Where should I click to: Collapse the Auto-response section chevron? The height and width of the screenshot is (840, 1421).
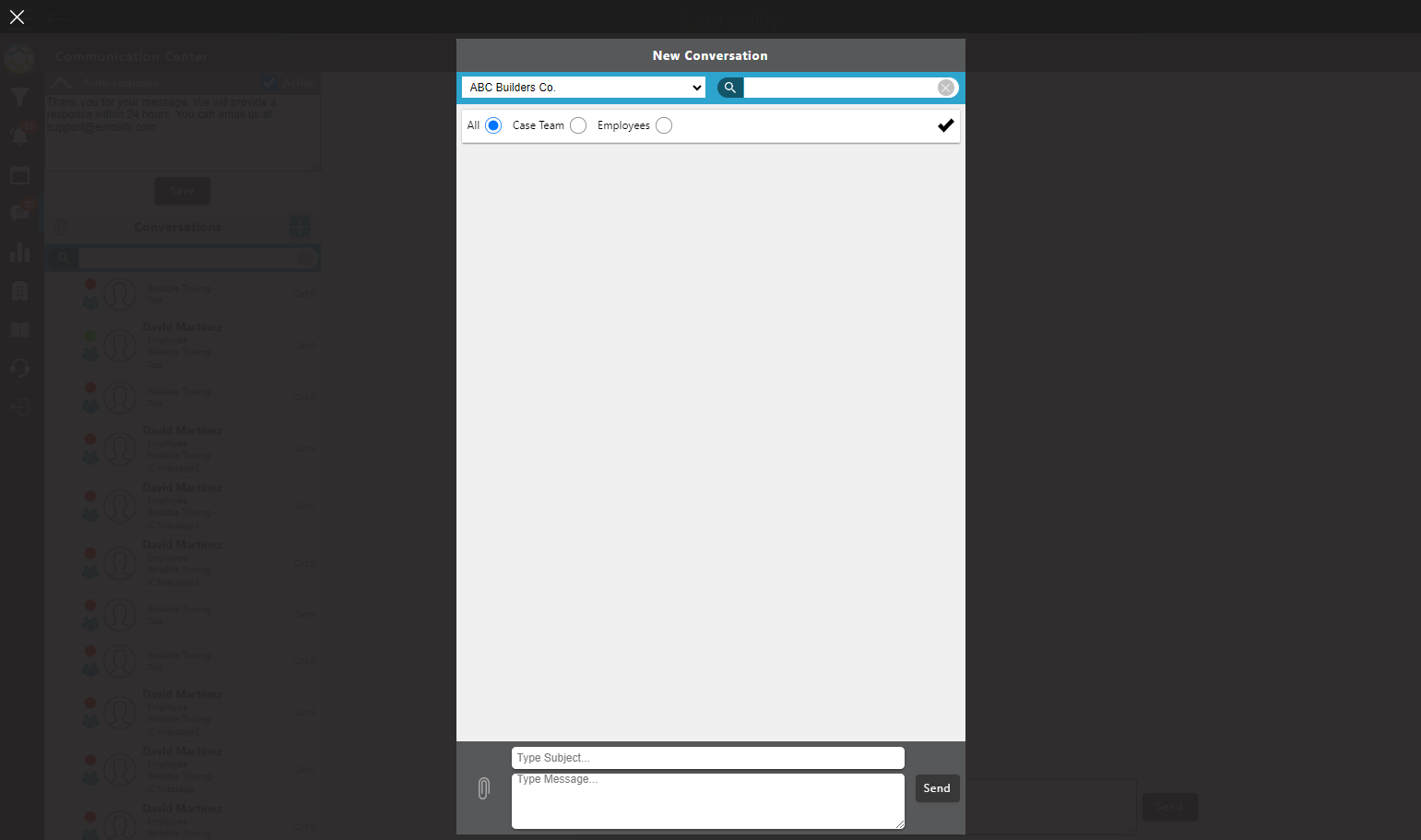(61, 83)
